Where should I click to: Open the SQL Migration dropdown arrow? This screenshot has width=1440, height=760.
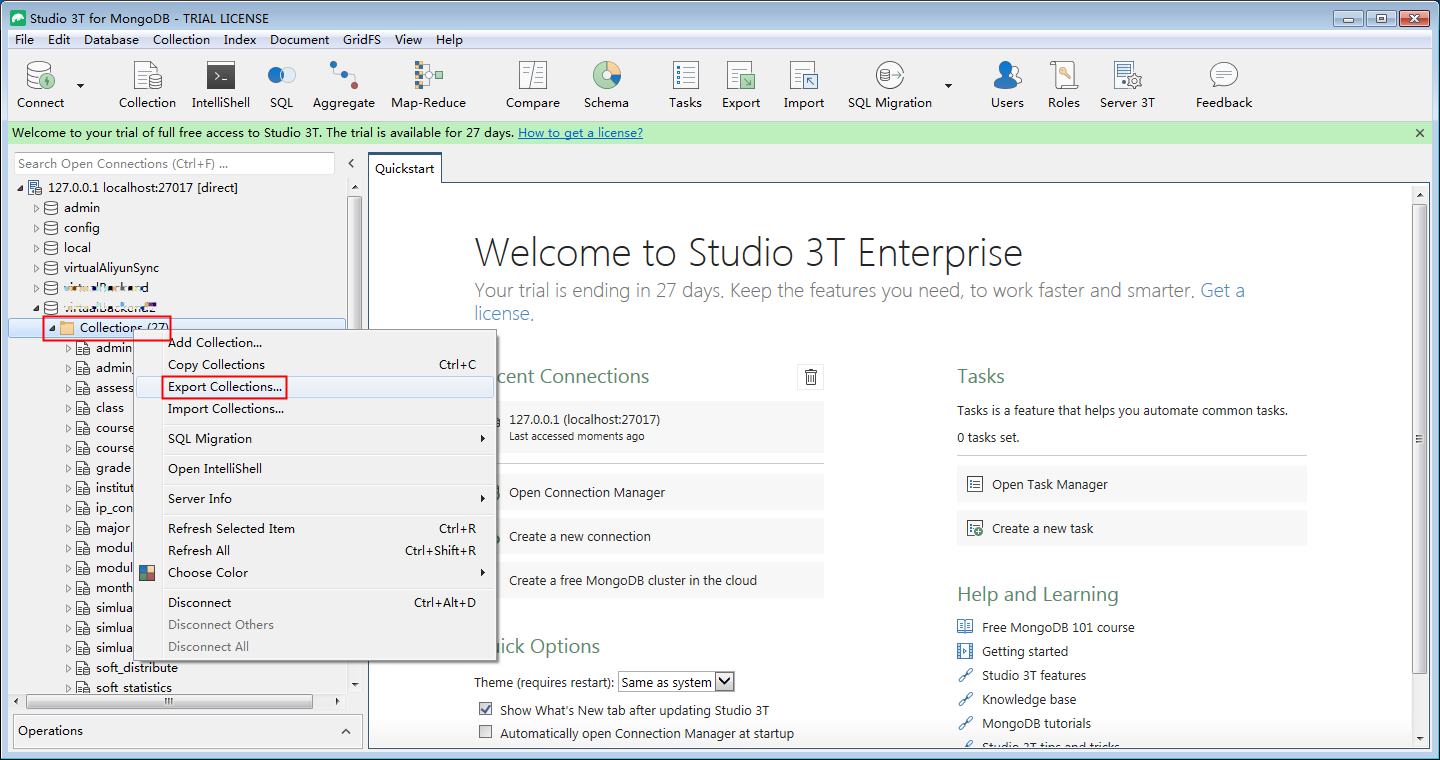pyautogui.click(x=948, y=86)
